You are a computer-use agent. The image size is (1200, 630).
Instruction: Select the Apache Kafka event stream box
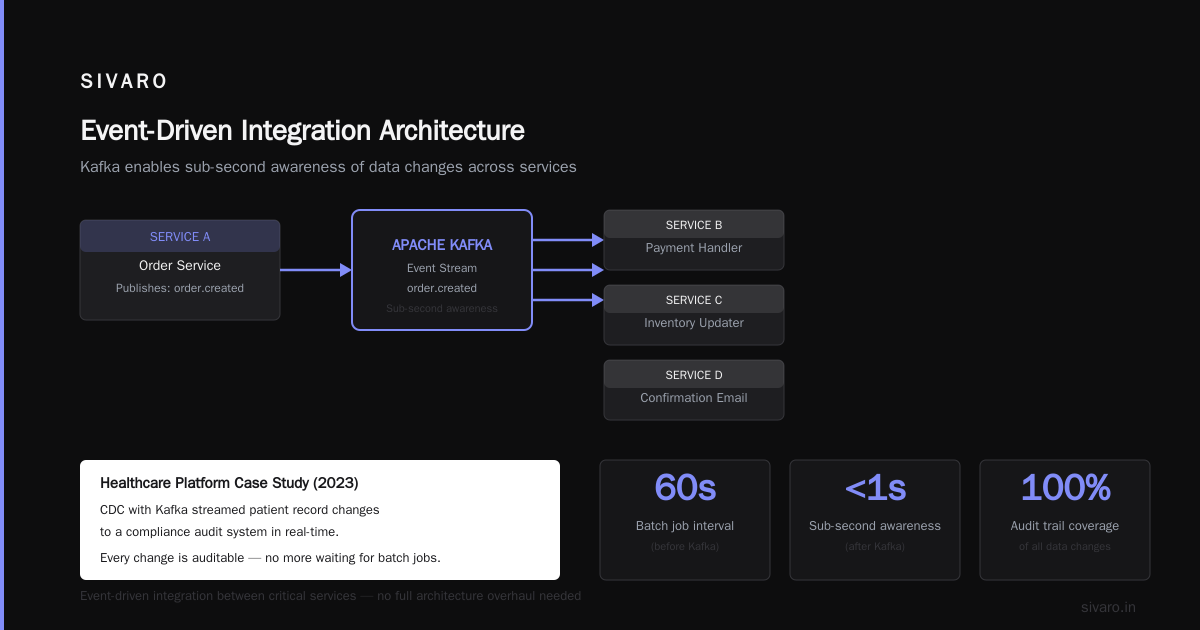442,270
